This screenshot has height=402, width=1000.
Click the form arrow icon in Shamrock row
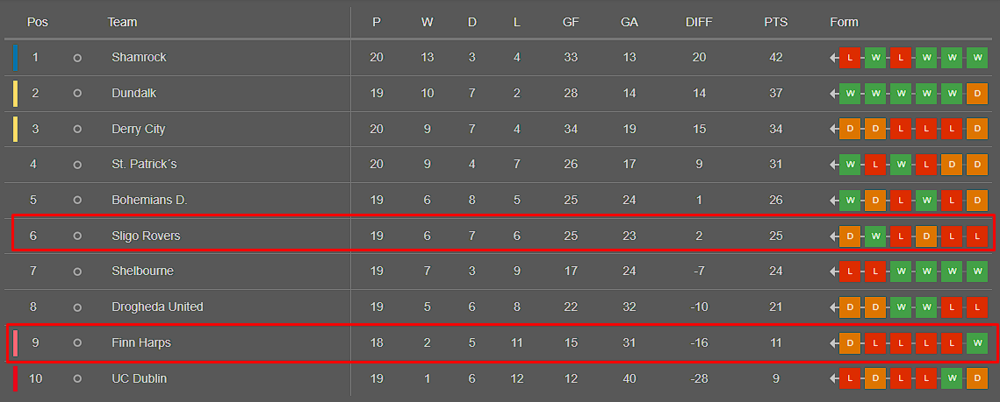point(834,58)
